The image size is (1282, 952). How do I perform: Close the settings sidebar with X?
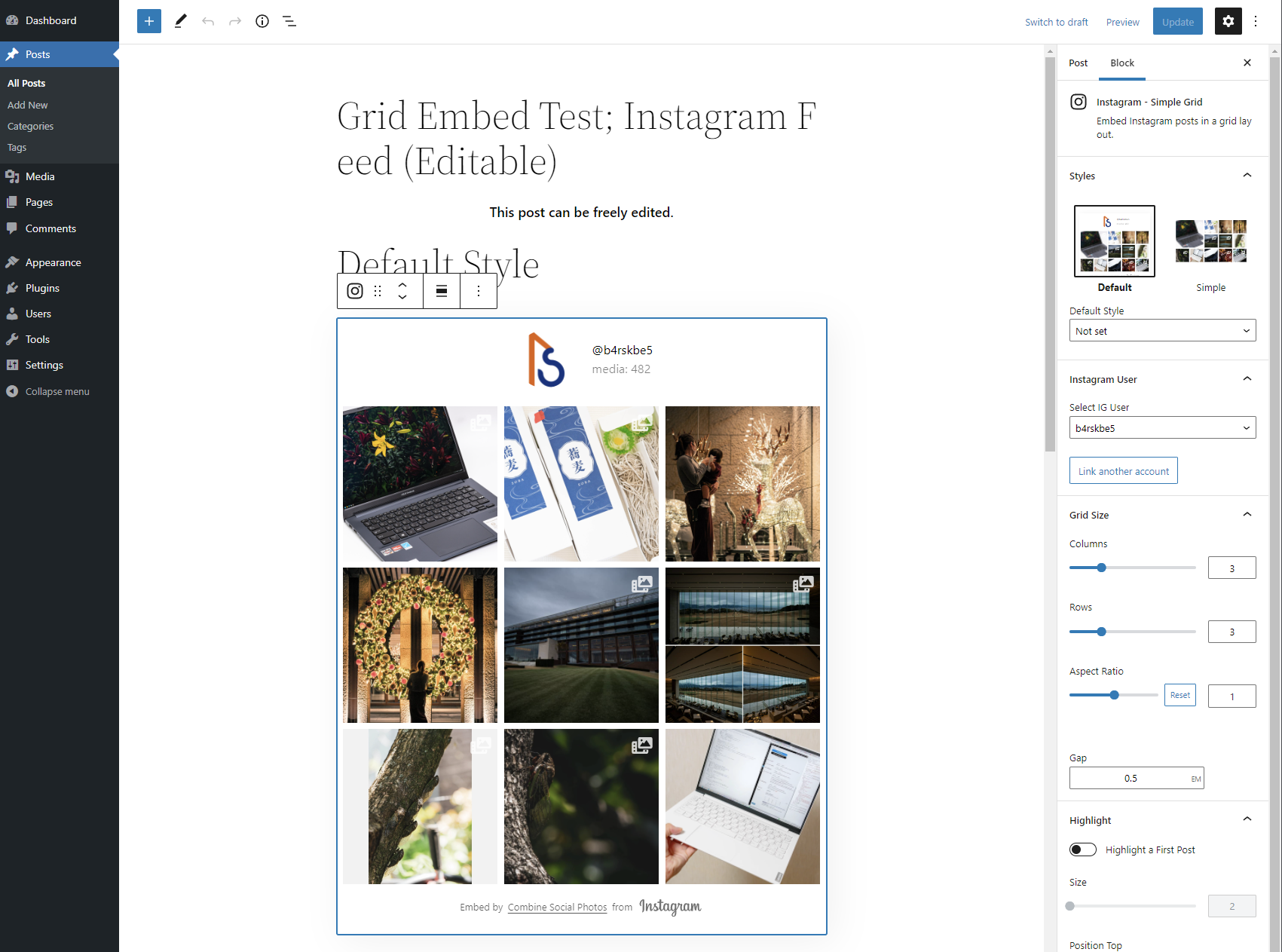1247,63
